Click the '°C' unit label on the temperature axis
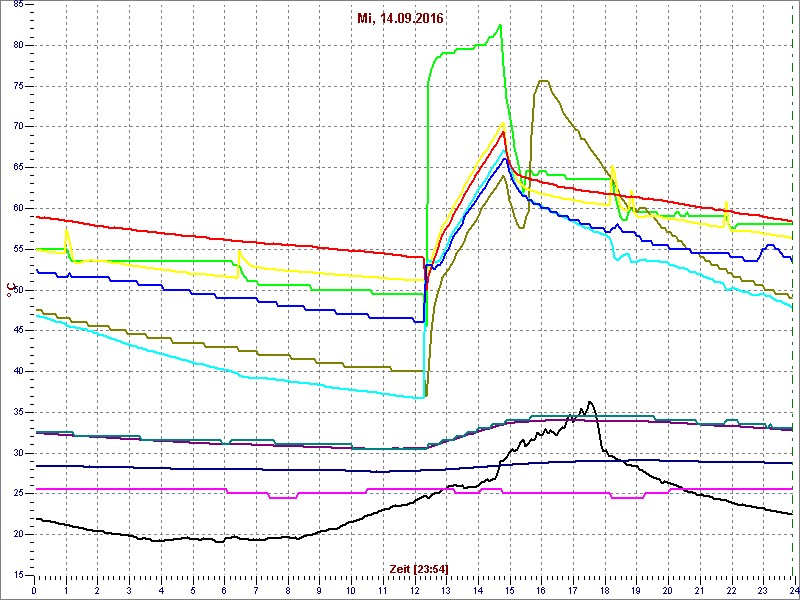 tap(10, 290)
